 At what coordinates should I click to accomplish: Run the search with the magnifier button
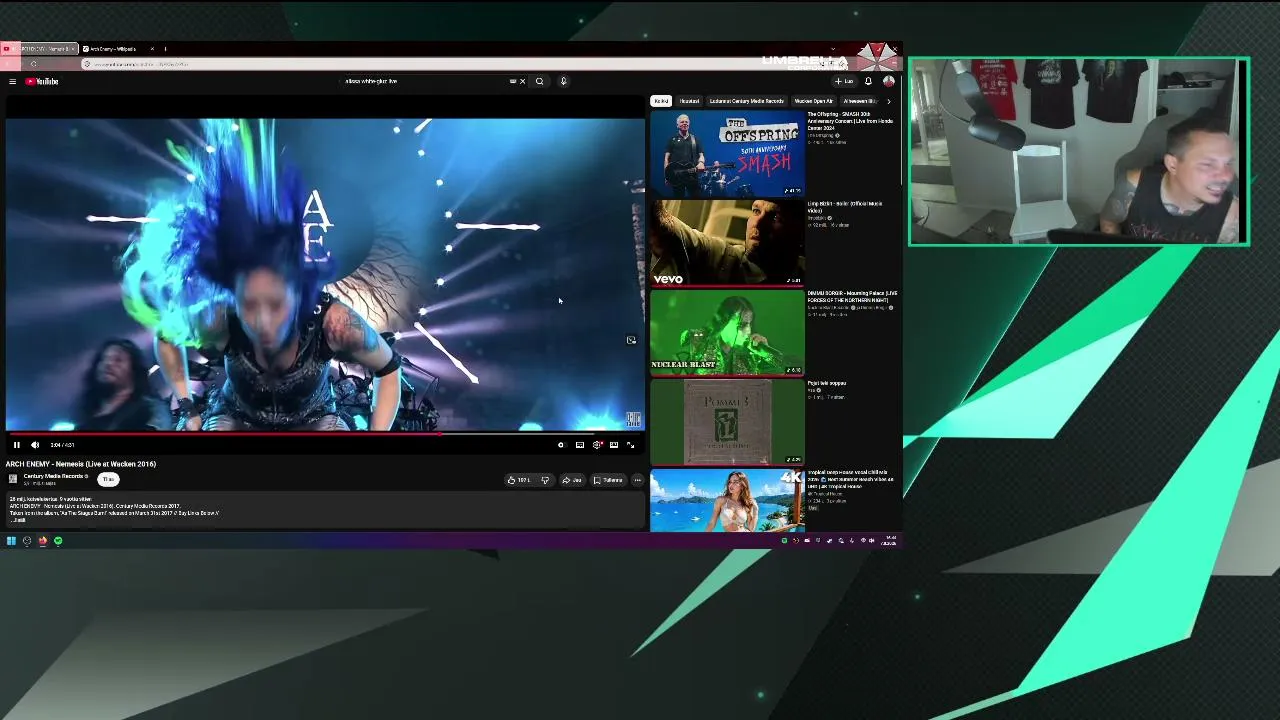539,81
